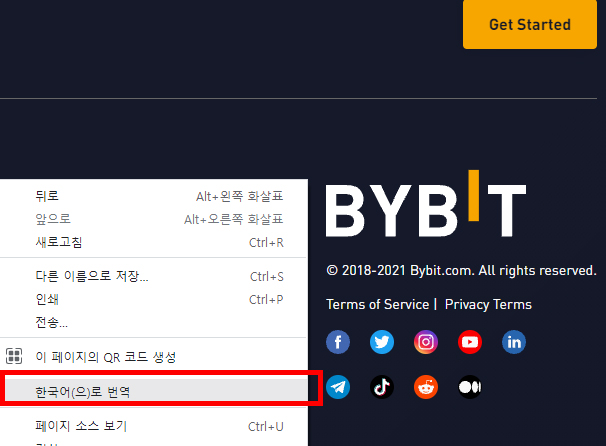Viewport: 606px width, 446px height.
Task: Select 전송... menu entry
Action: (153, 322)
